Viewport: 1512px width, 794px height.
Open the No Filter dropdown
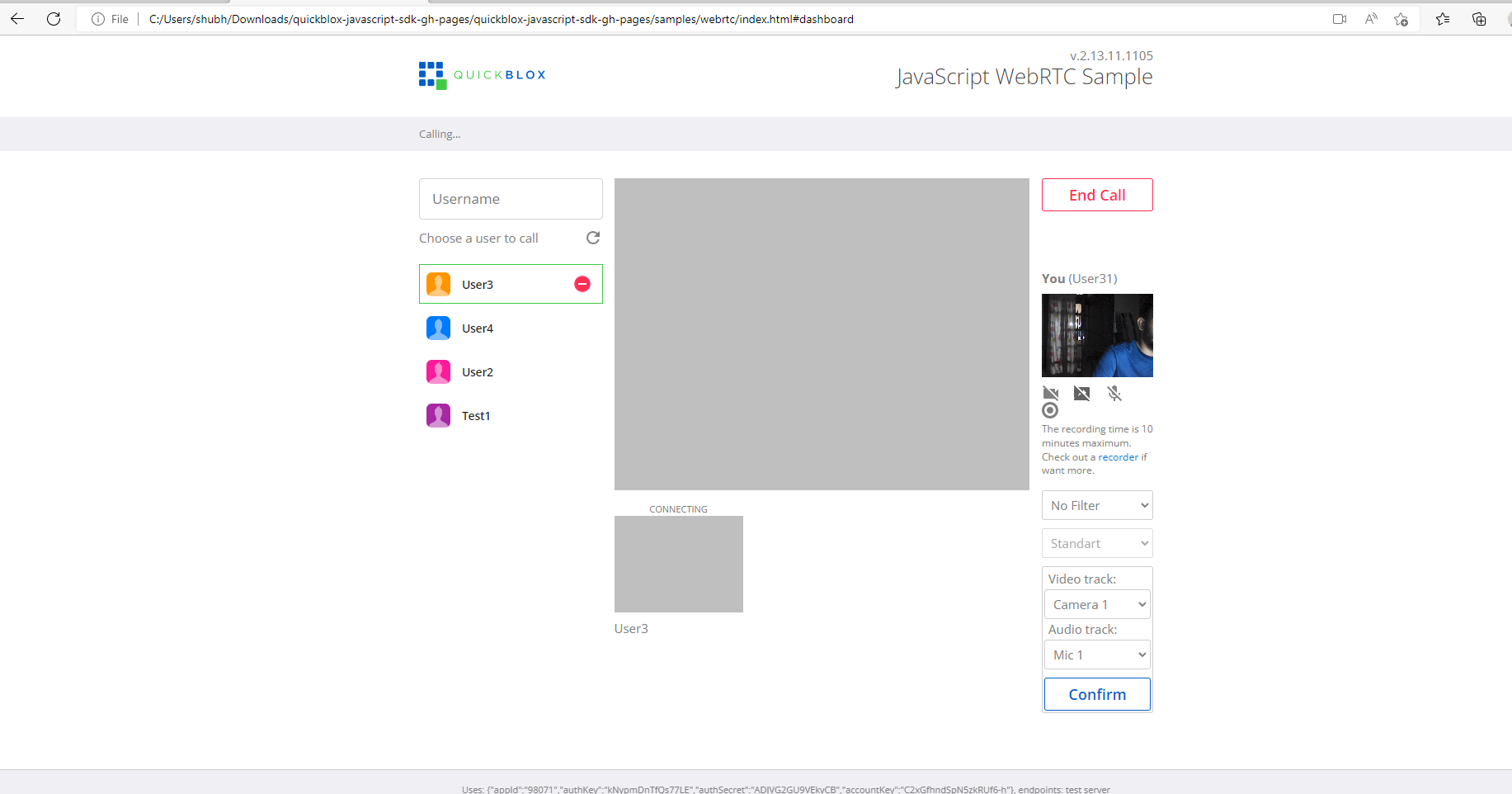(x=1097, y=505)
